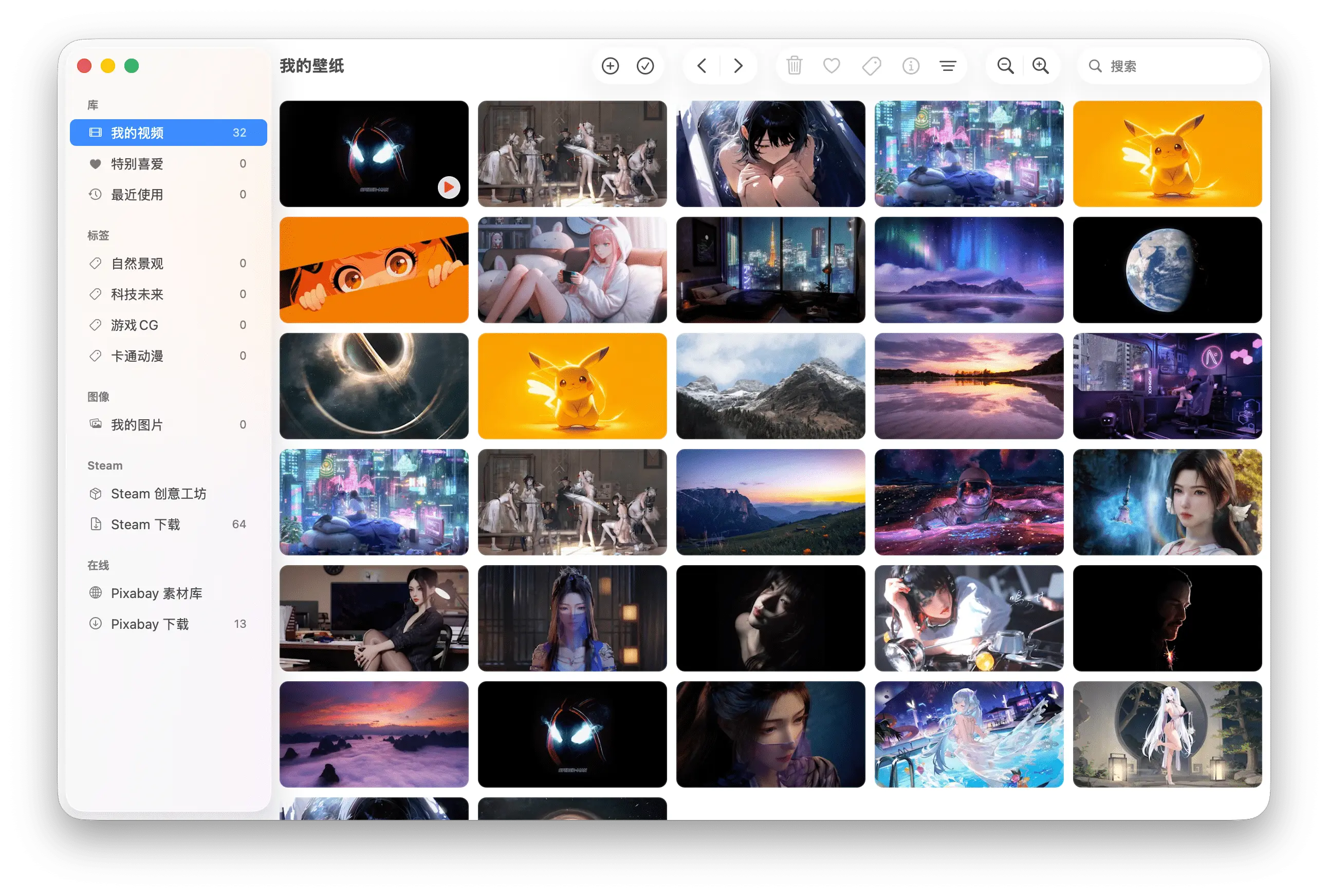The height and width of the screenshot is (896, 1328).
Task: Select the girl on motorcycle wallpaper
Action: point(969,619)
